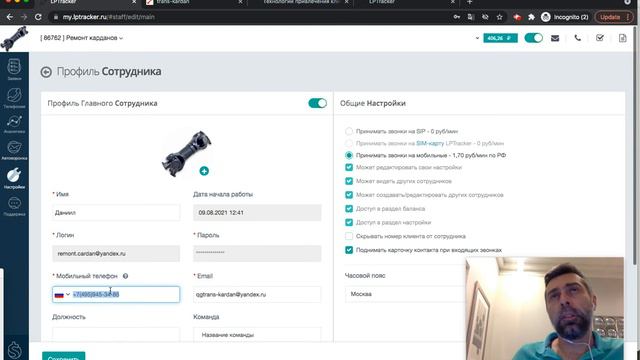This screenshot has width=640, height=360.
Task: Open the Автоворонка sidebar section
Action: pyautogui.click(x=14, y=150)
